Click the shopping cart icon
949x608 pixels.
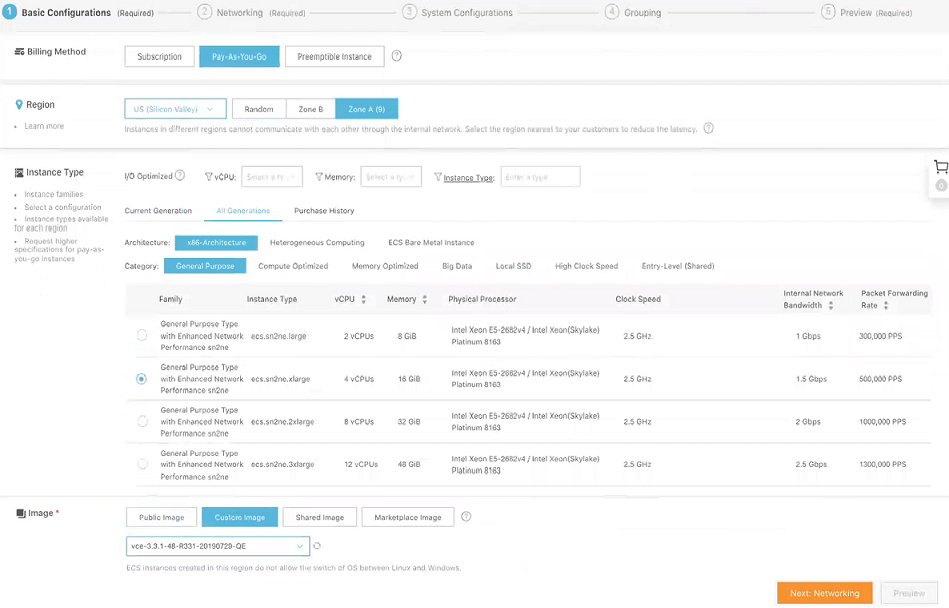coord(940,167)
